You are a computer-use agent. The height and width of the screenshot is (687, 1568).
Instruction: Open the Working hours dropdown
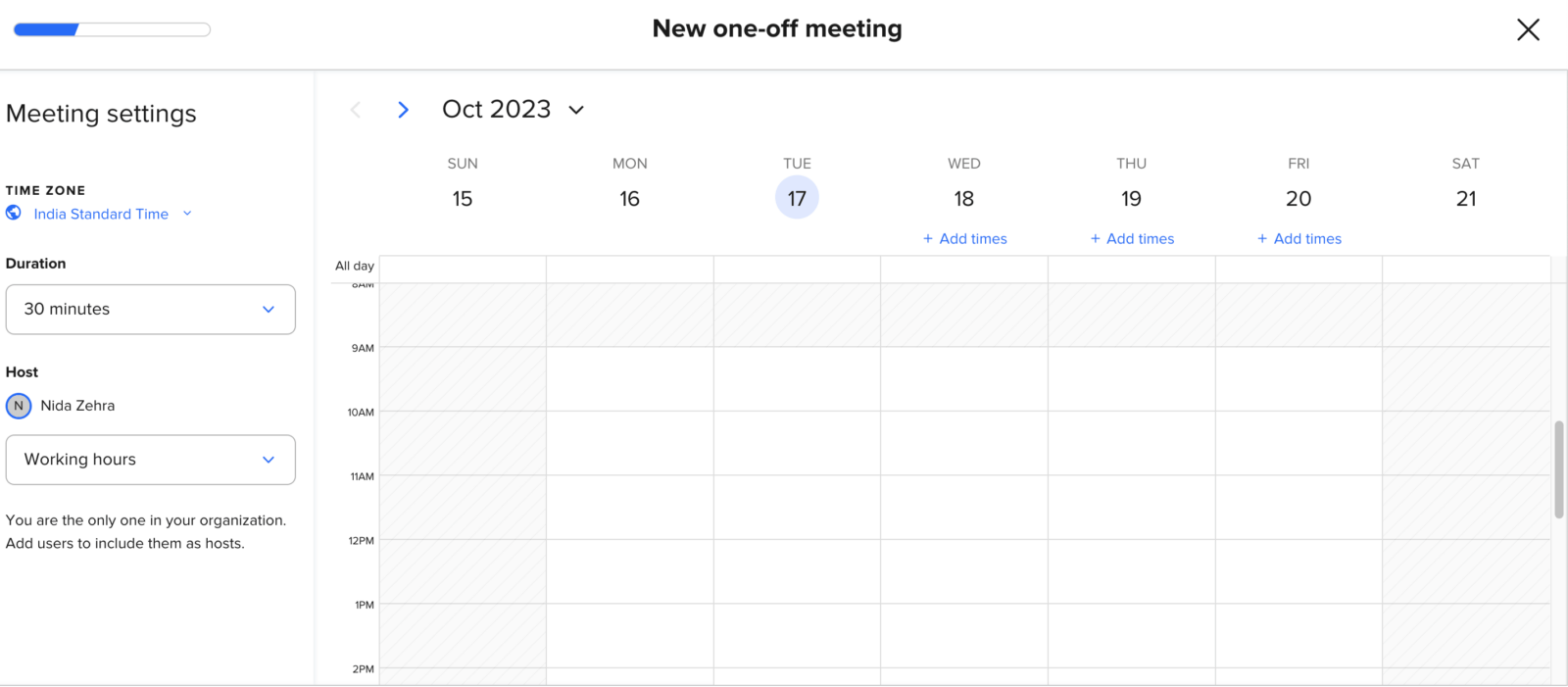pyautogui.click(x=151, y=460)
